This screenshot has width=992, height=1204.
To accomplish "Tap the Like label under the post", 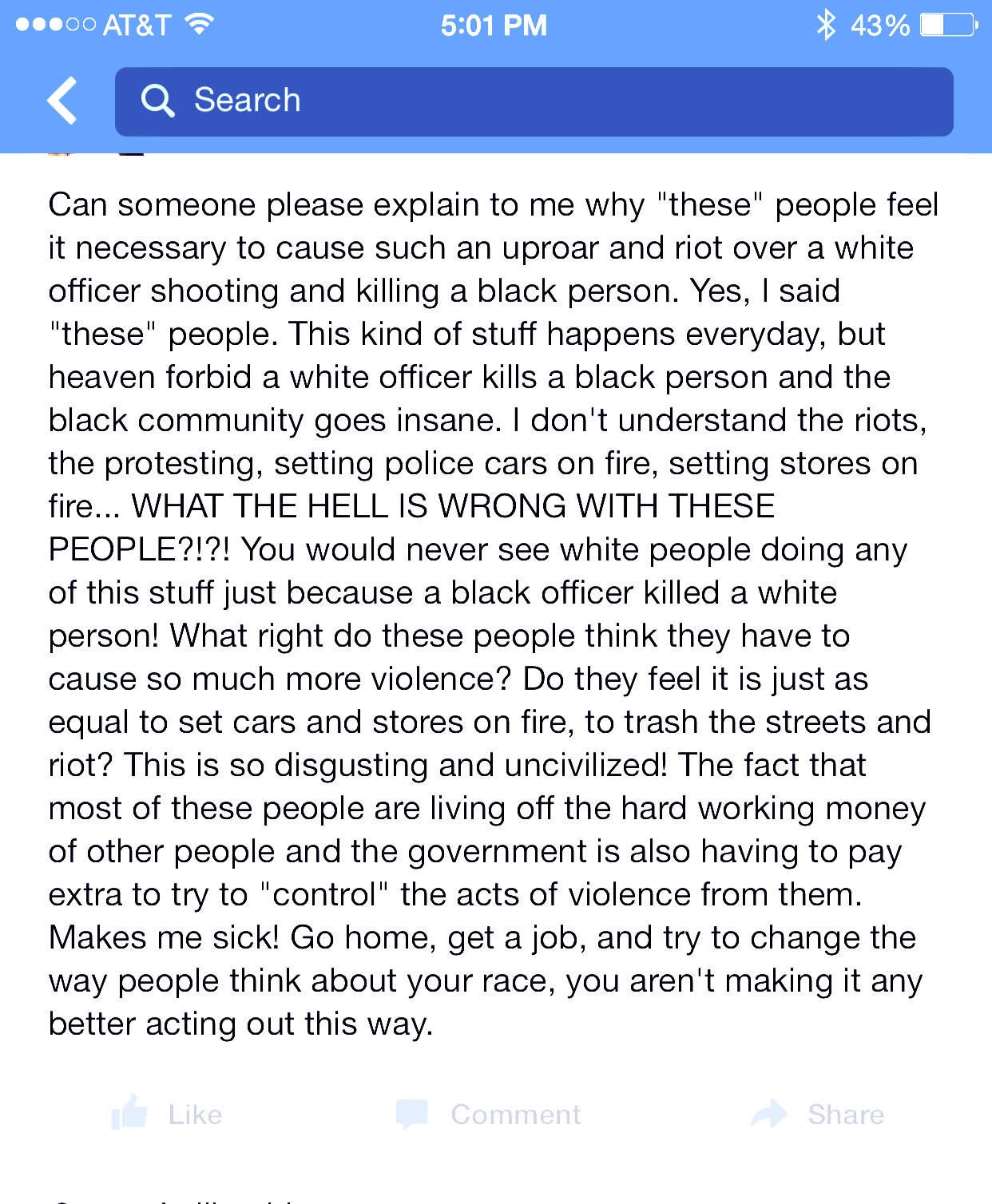I will [195, 1115].
